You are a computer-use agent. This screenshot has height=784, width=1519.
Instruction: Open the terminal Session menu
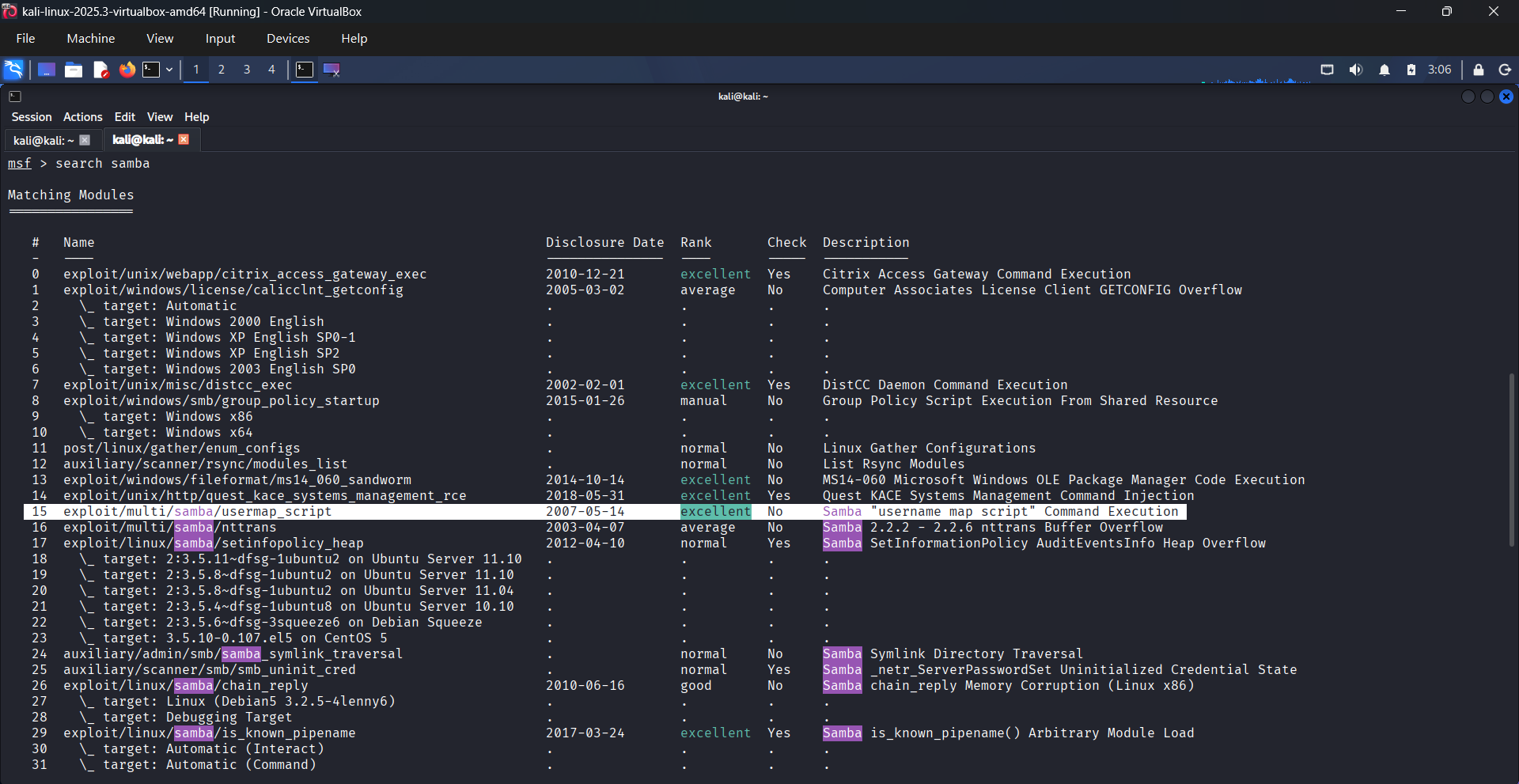click(32, 117)
